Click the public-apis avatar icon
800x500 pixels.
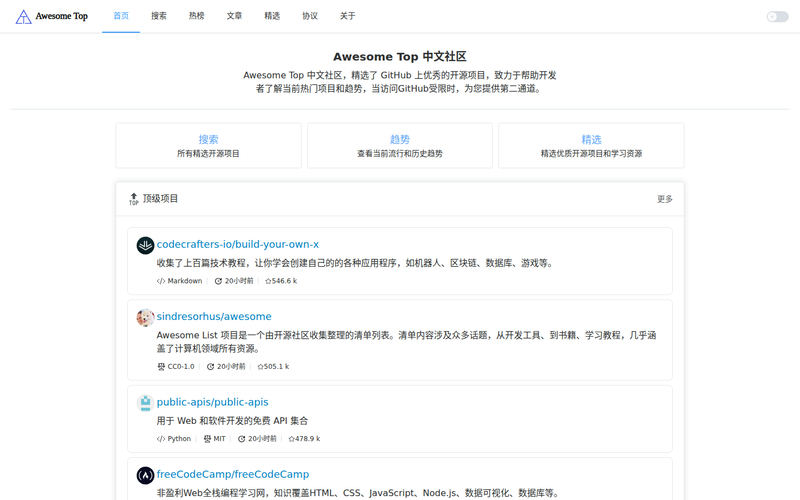(145, 403)
